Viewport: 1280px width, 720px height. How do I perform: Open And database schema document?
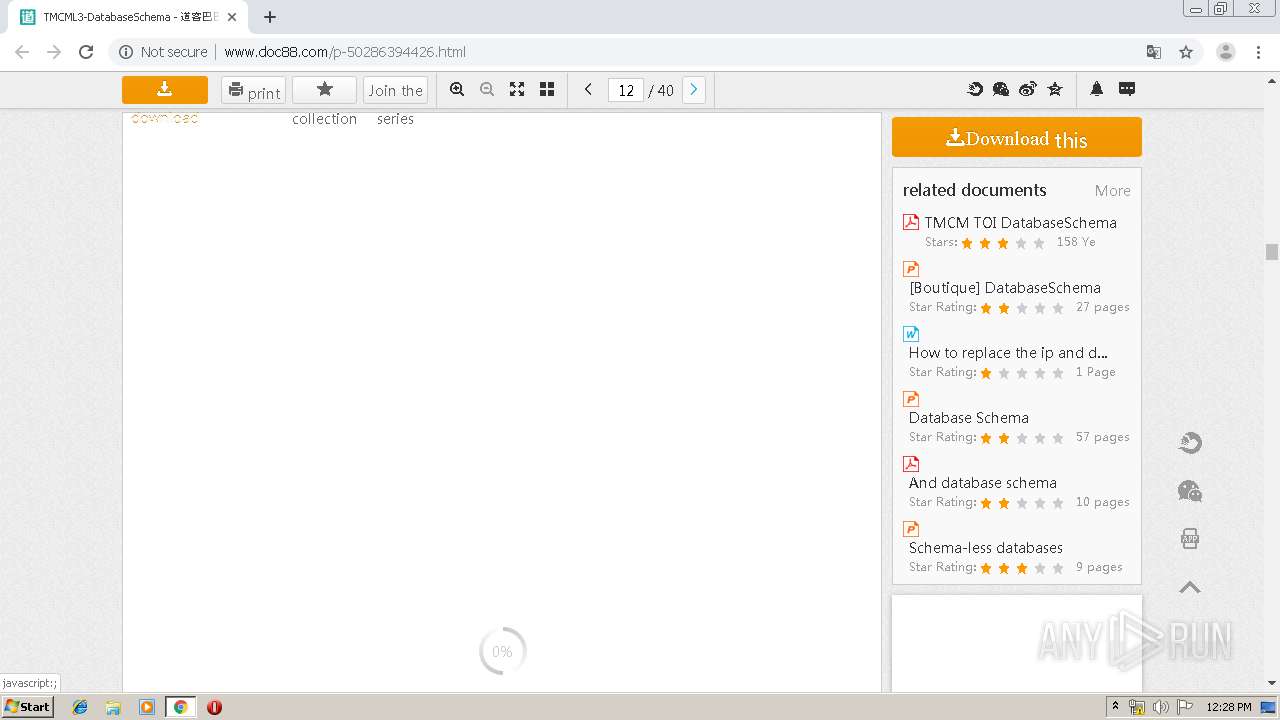983,483
